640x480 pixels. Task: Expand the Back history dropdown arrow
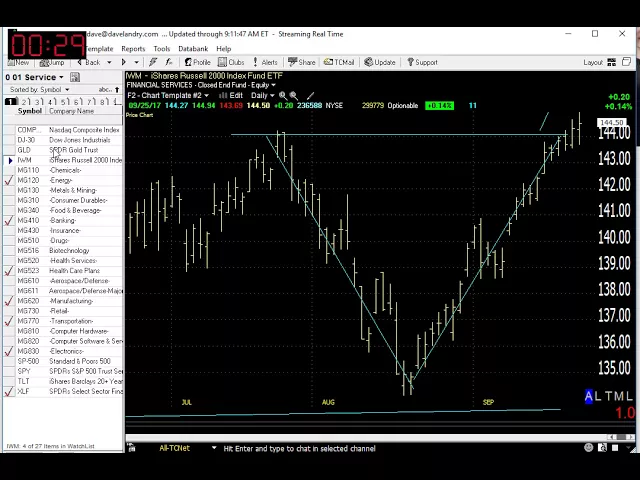(109, 62)
